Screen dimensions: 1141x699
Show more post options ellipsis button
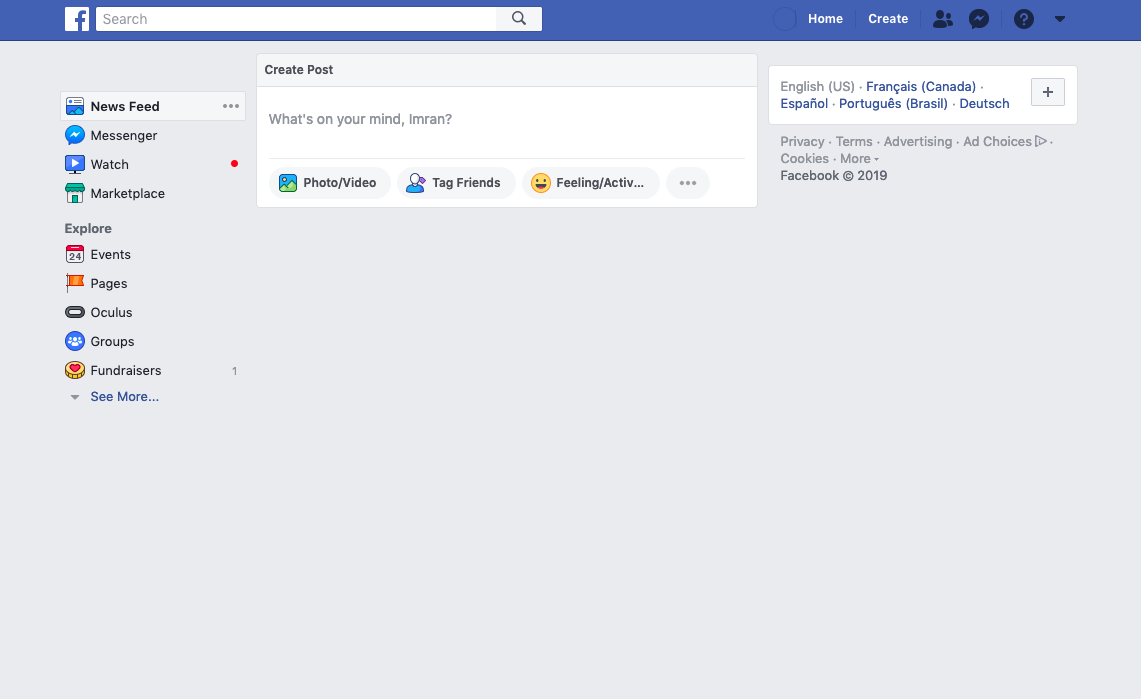[688, 183]
